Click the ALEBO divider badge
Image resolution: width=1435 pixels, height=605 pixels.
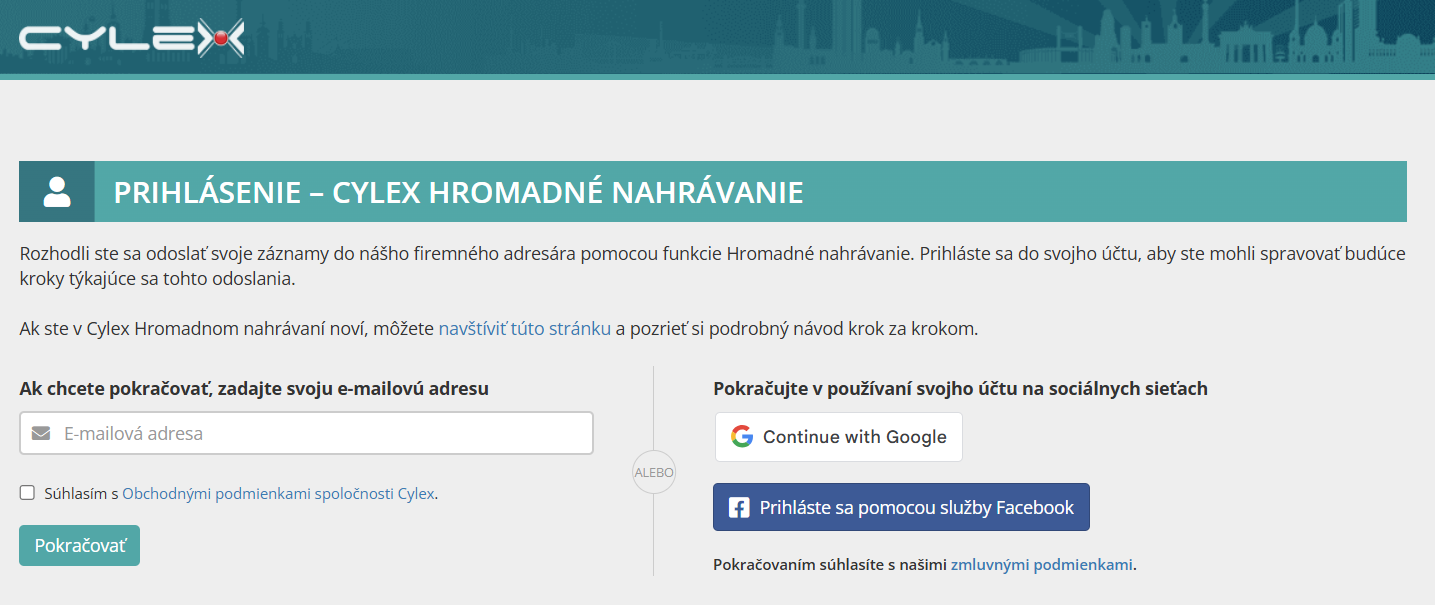tap(654, 472)
